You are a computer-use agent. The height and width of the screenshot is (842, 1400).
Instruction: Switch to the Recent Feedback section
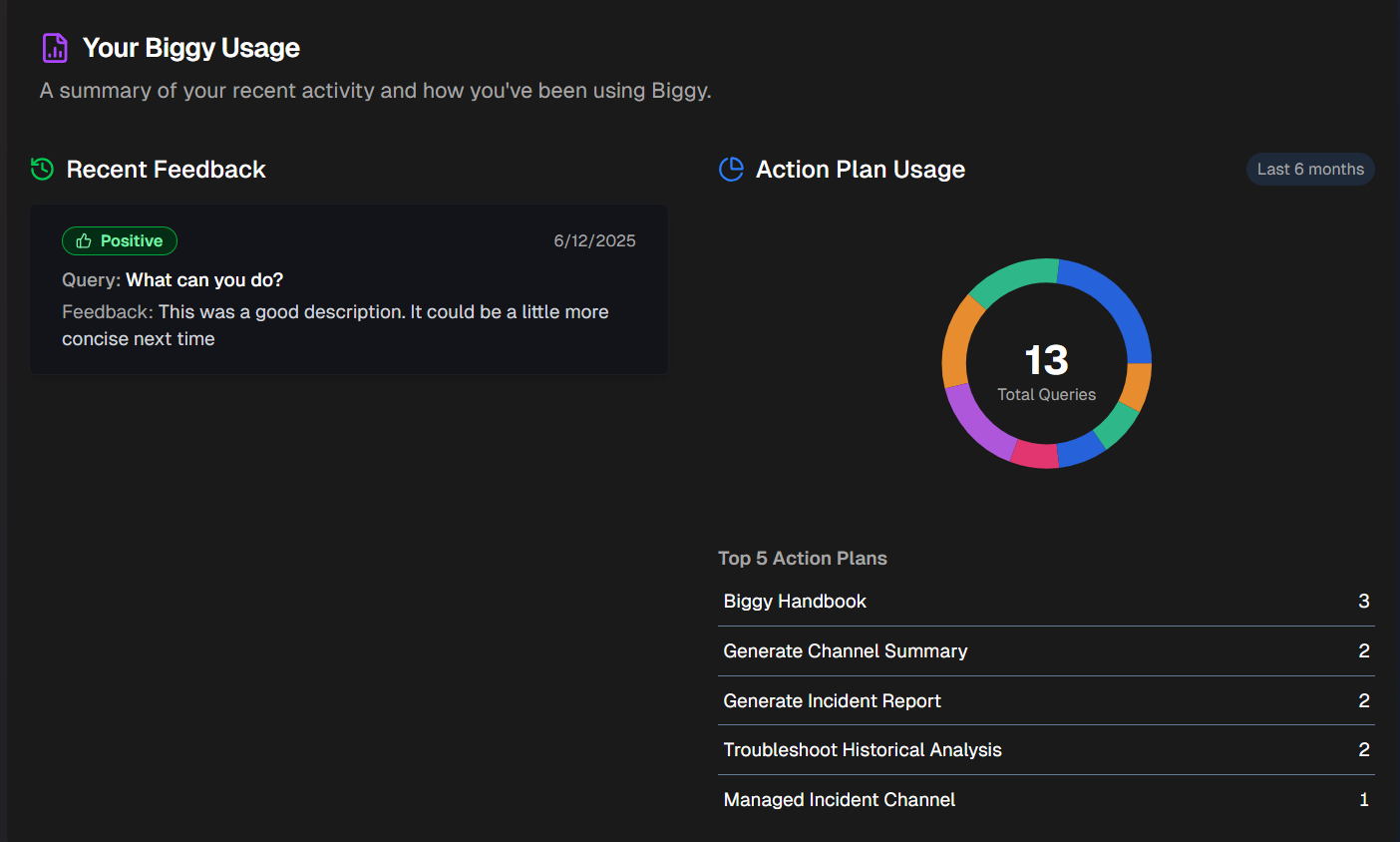click(x=166, y=169)
